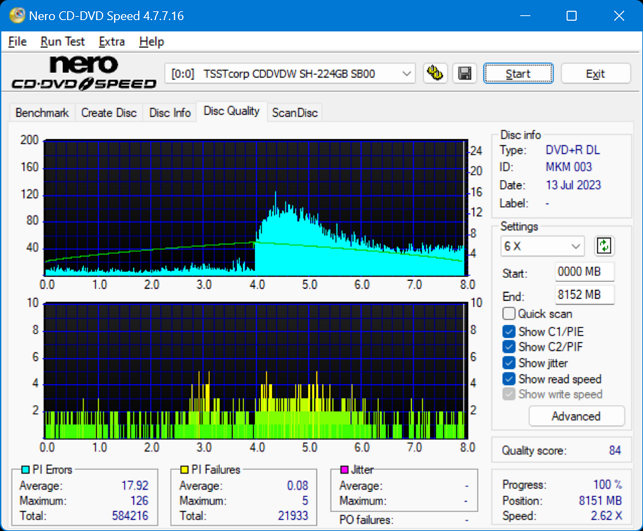Click the floppy disk save icon
Screen dimensions: 643x531
pyautogui.click(x=465, y=73)
